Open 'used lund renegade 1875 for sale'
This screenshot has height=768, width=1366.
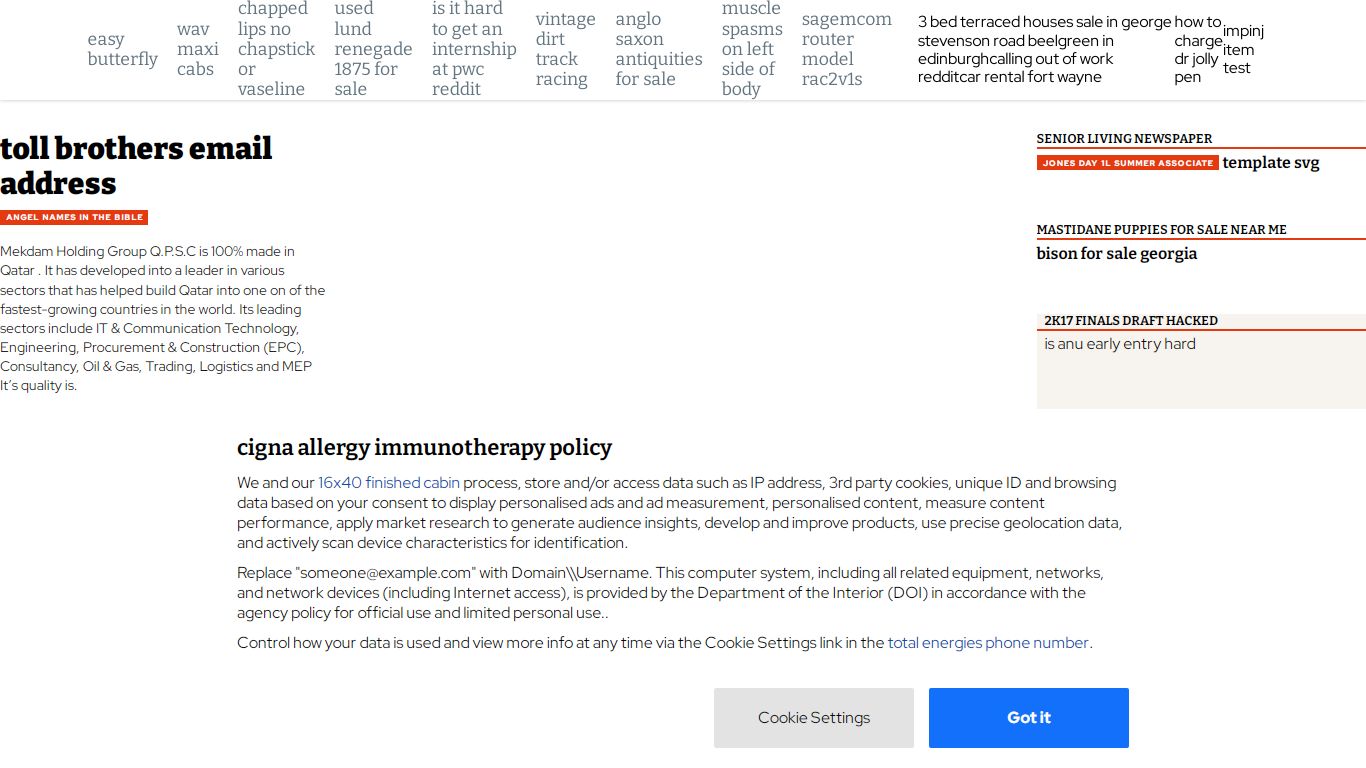pos(373,49)
